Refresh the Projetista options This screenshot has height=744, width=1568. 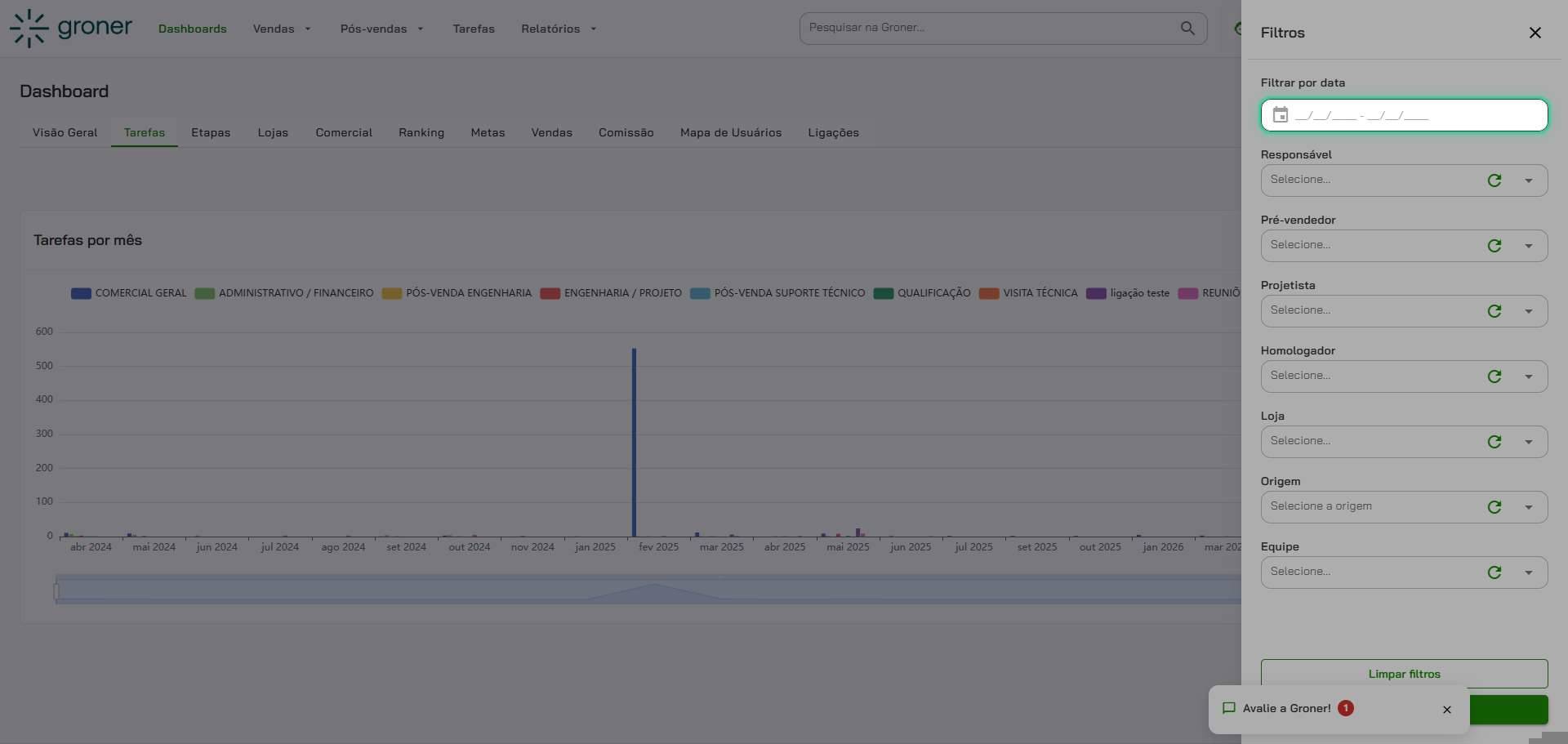(1494, 311)
